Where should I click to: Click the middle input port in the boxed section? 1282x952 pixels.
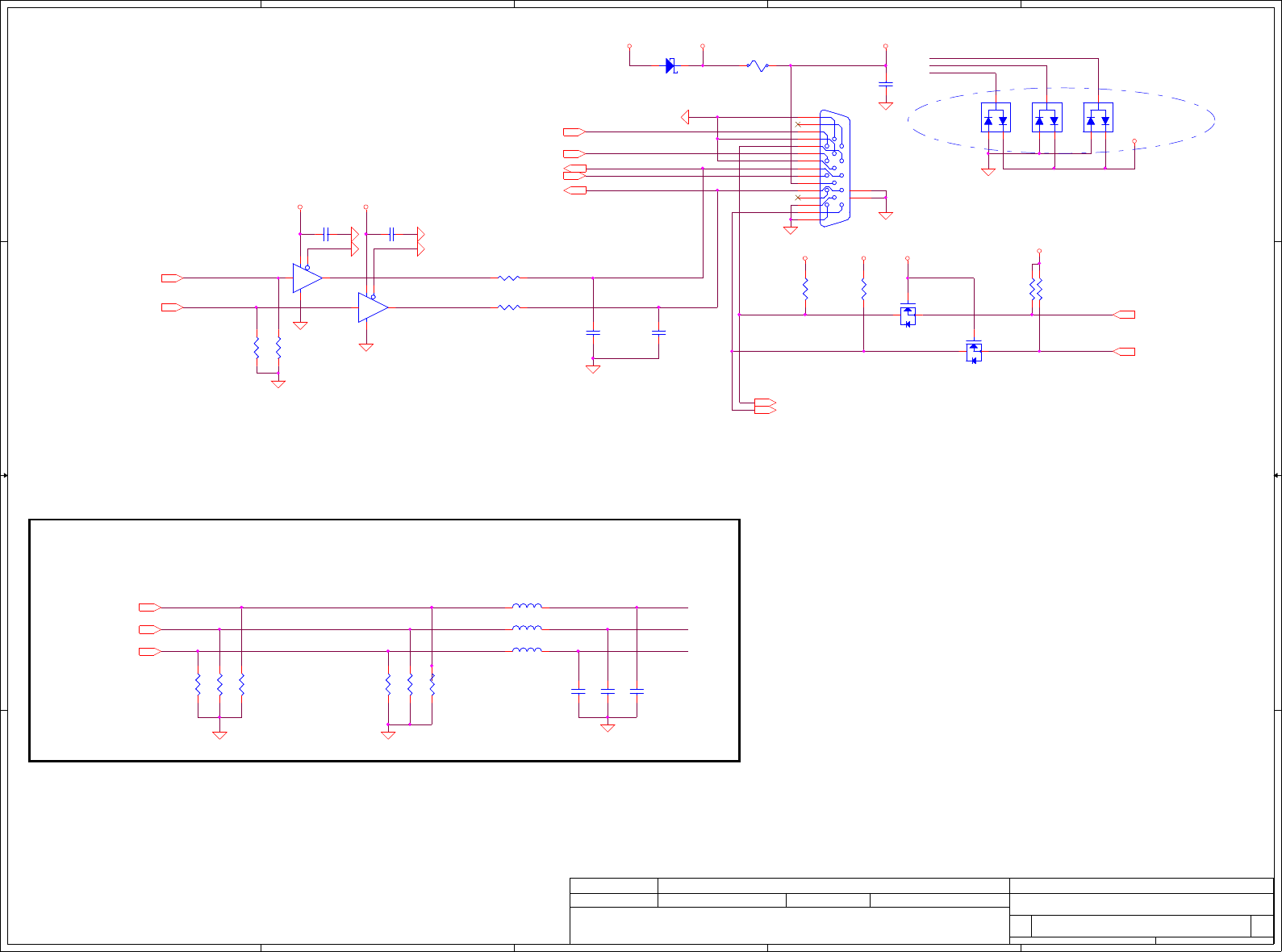point(150,629)
